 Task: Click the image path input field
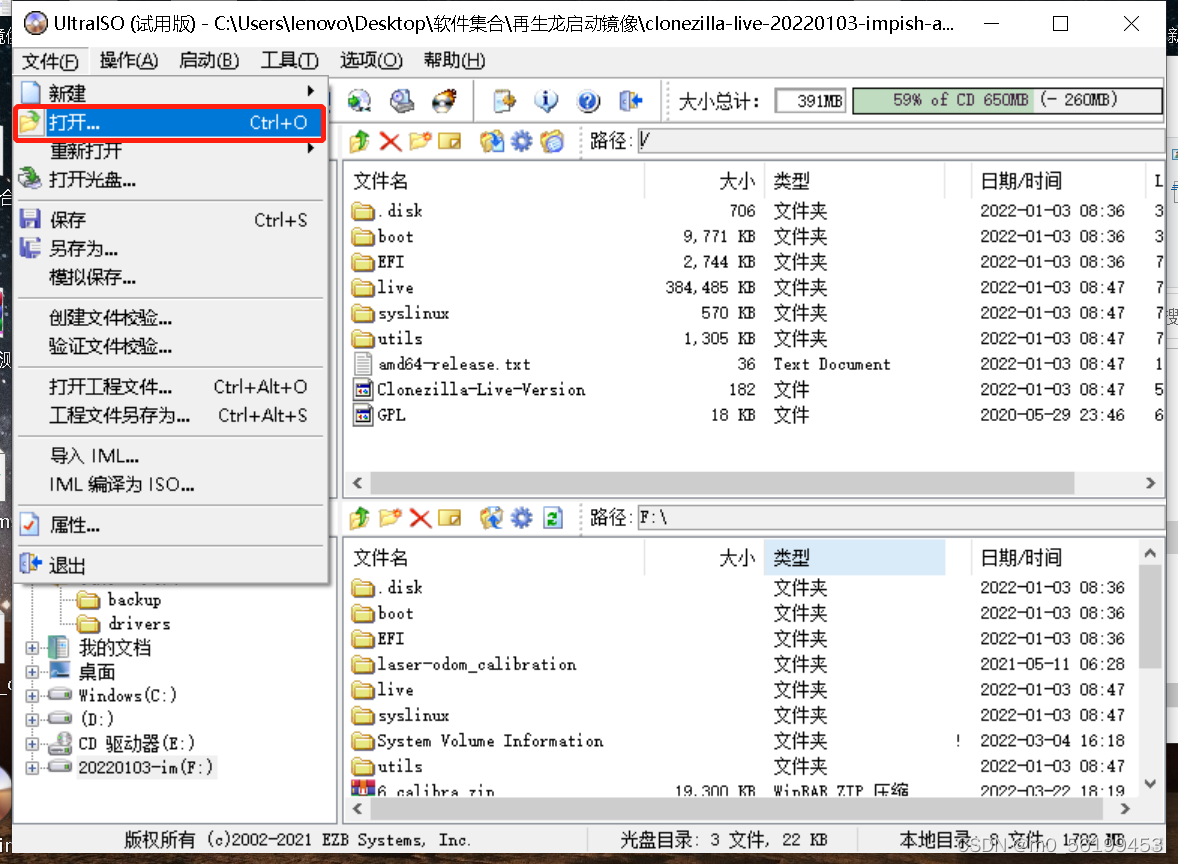click(900, 140)
